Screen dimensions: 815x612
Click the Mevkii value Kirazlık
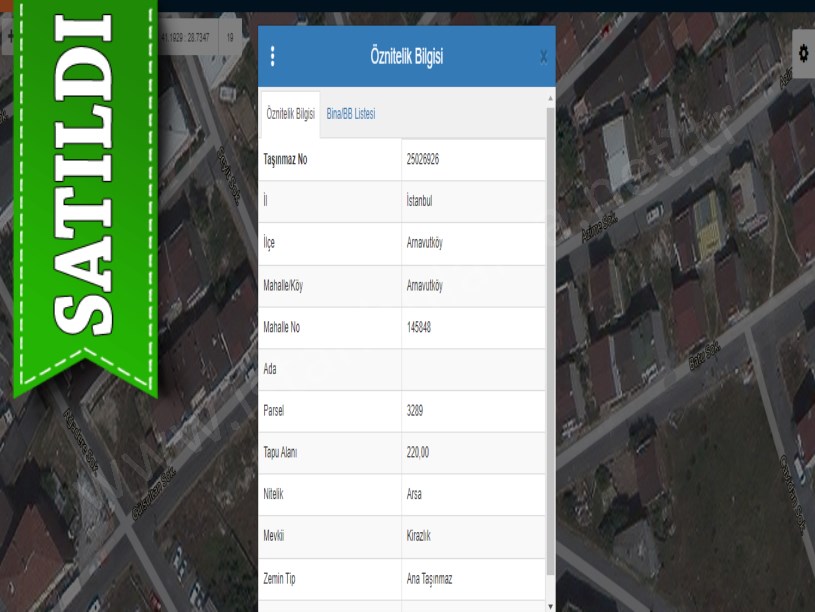(420, 536)
